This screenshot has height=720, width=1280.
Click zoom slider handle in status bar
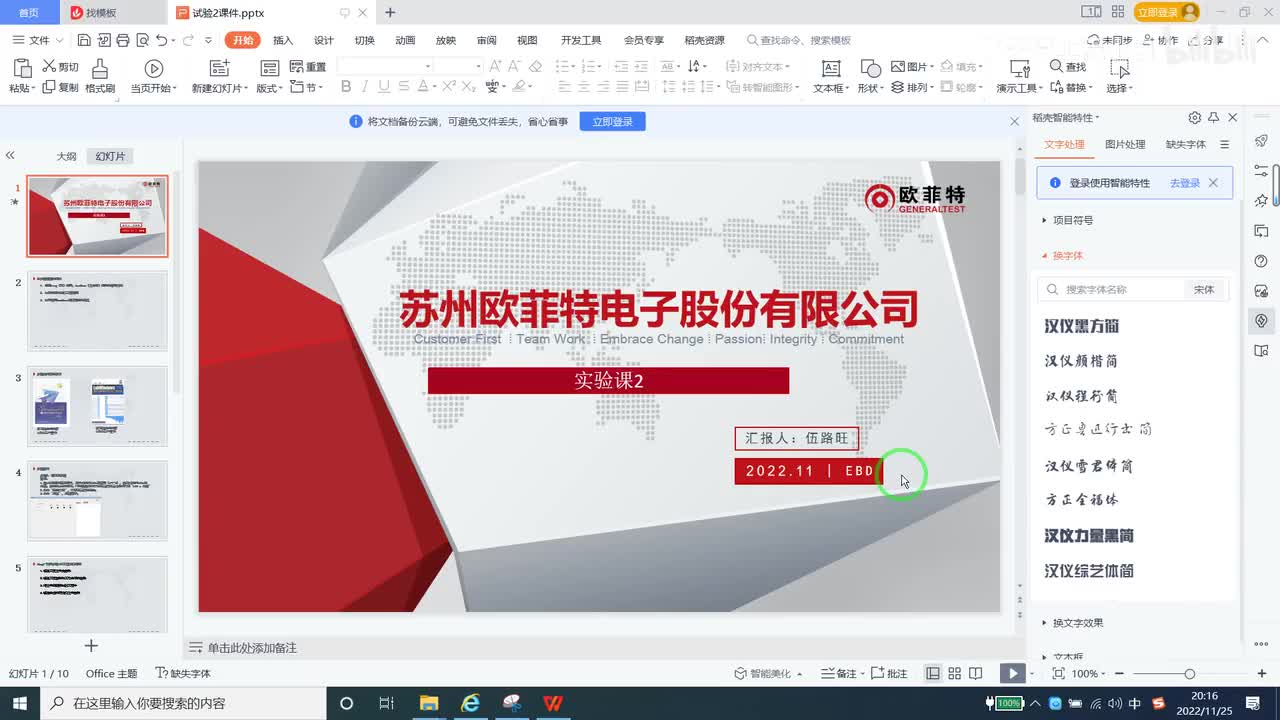(1189, 674)
